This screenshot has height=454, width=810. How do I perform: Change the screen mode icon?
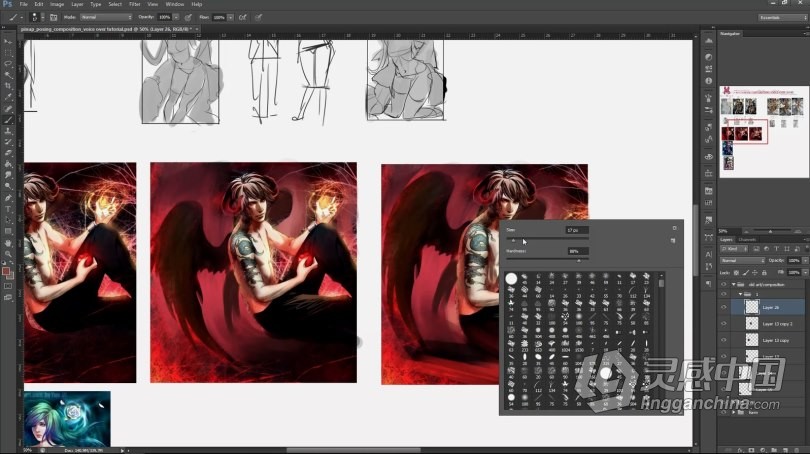click(8, 298)
